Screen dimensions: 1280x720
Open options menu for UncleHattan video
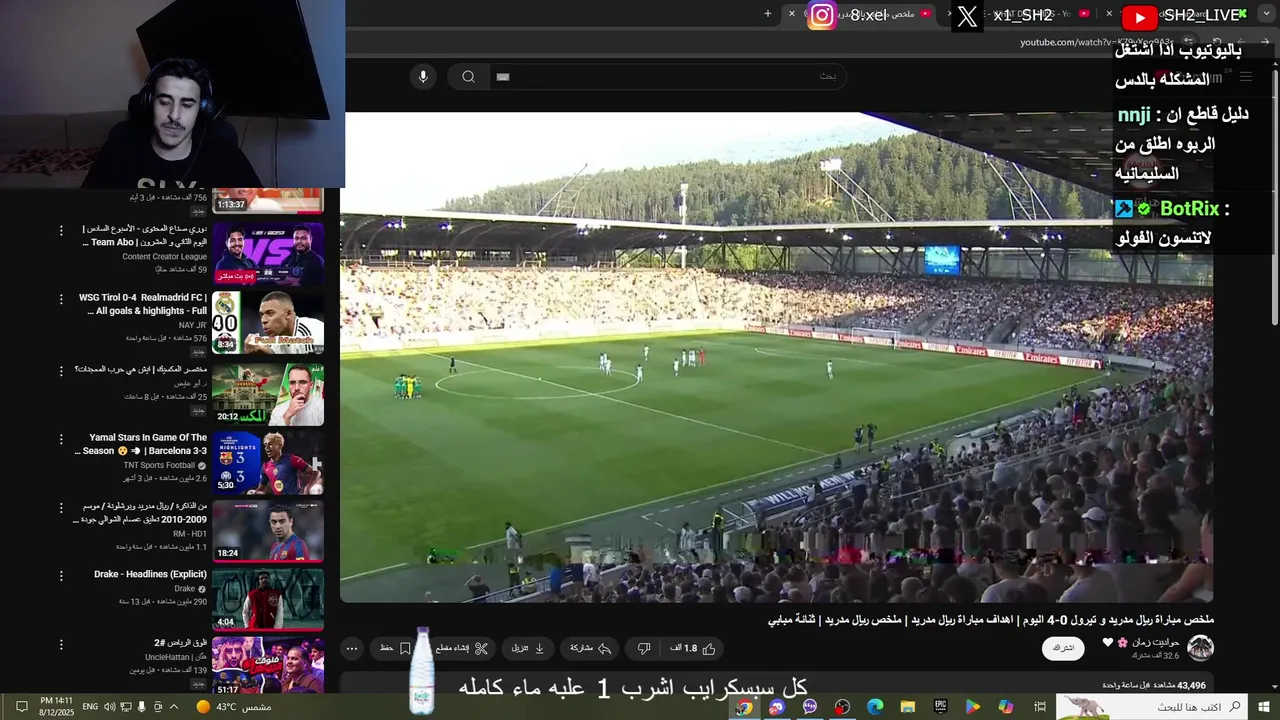pos(61,645)
